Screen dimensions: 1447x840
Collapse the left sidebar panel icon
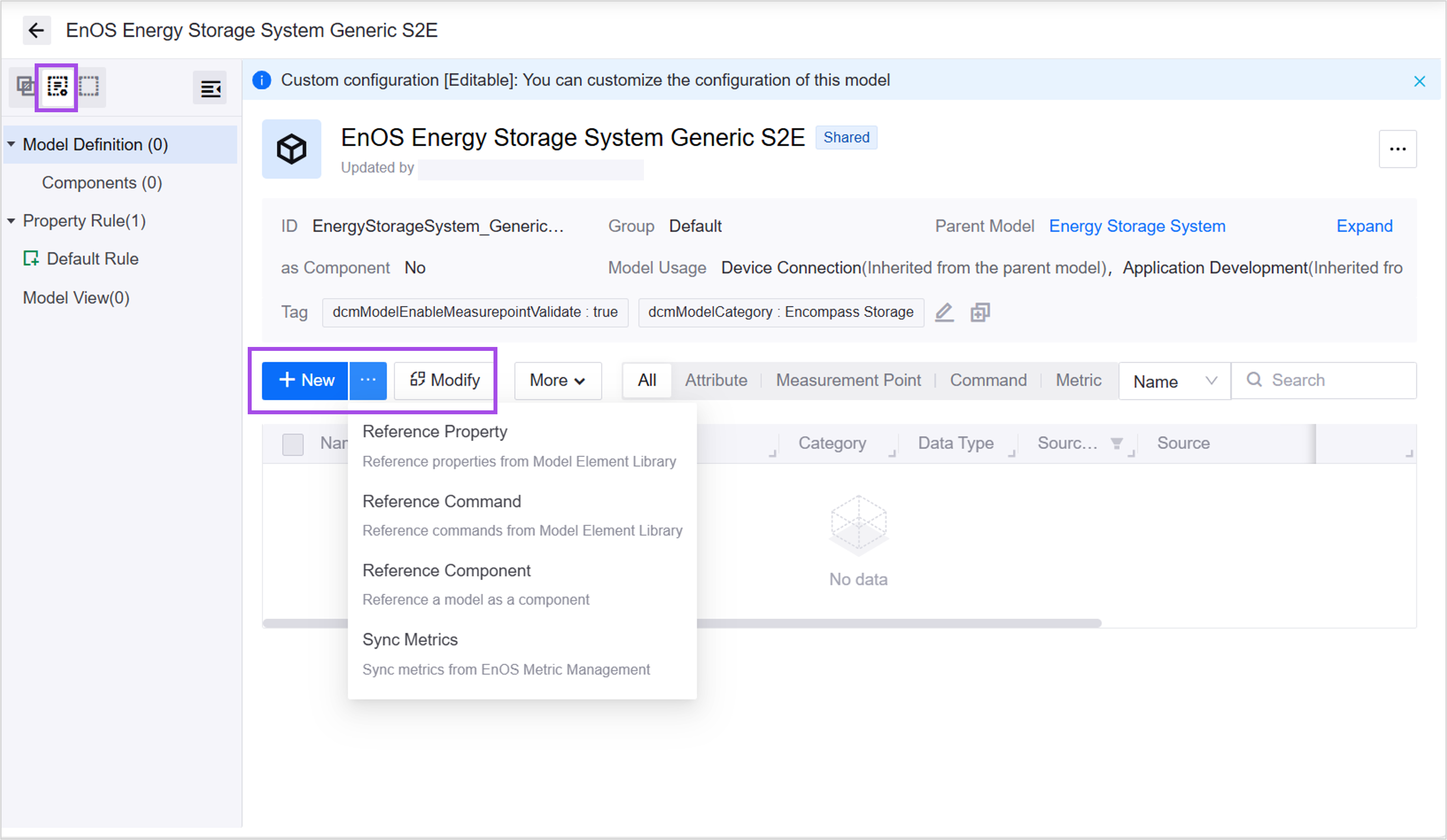210,89
